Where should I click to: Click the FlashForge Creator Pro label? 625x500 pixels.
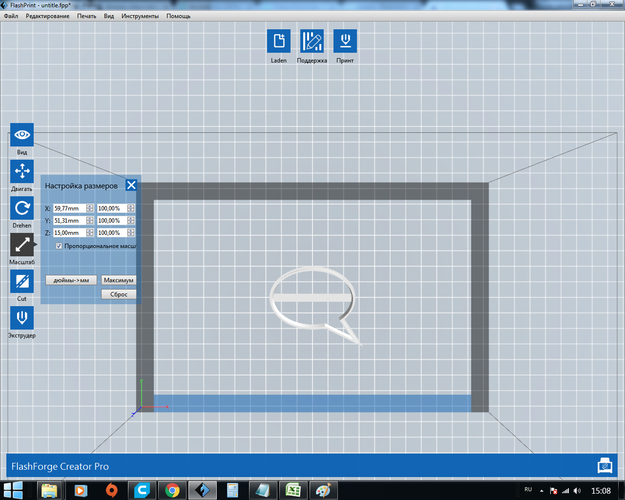(x=60, y=466)
